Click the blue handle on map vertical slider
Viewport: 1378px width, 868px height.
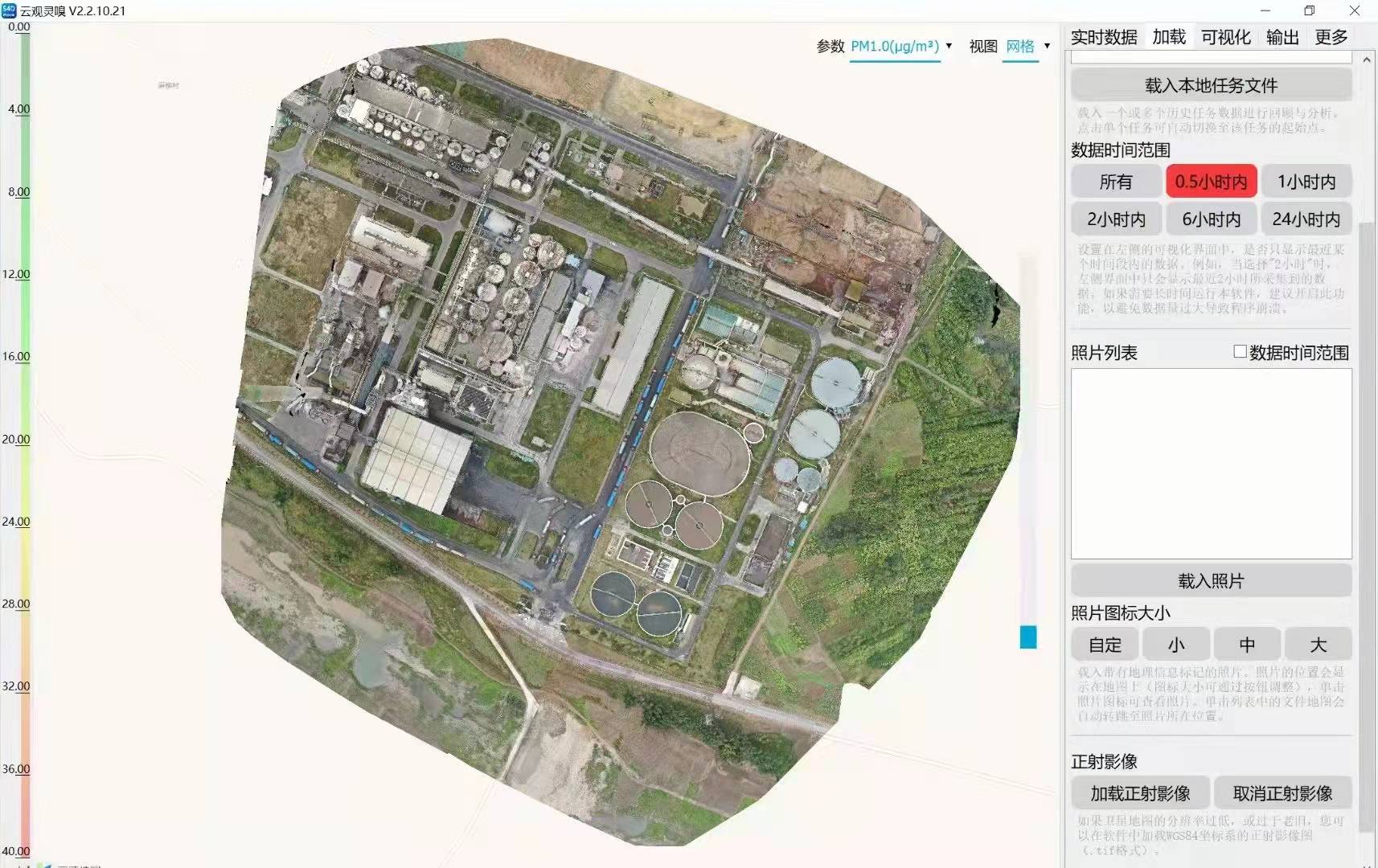tap(1028, 637)
